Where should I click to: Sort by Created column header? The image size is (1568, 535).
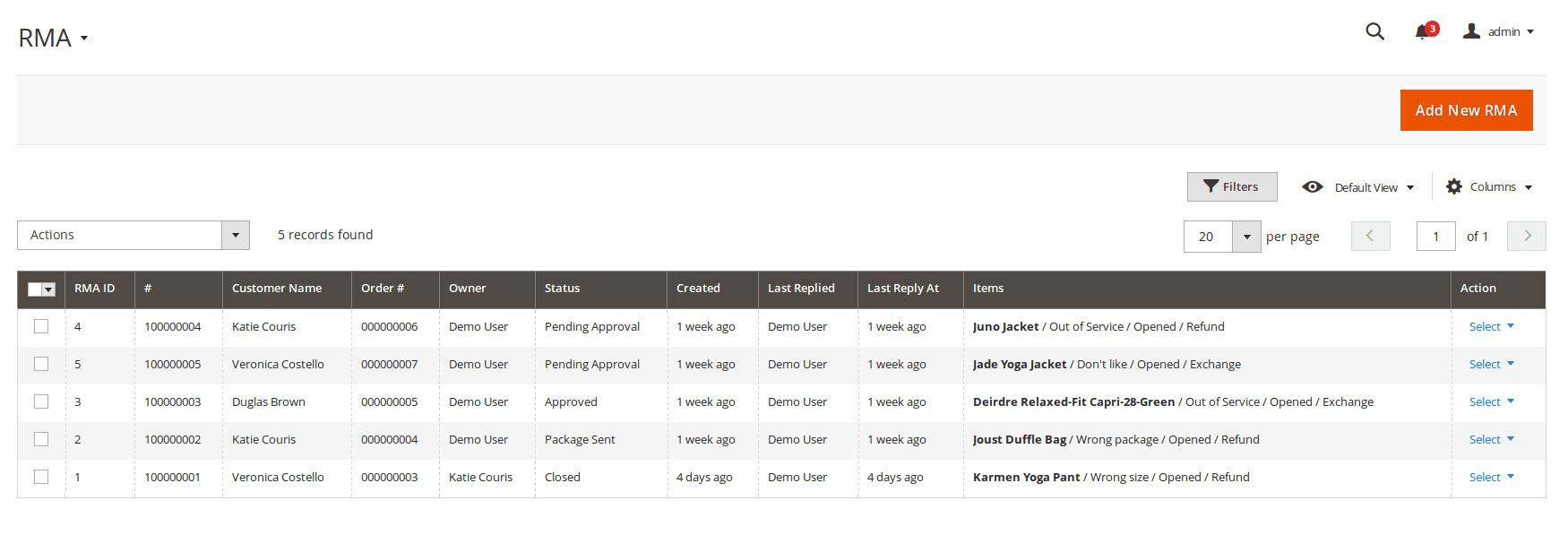coord(712,289)
